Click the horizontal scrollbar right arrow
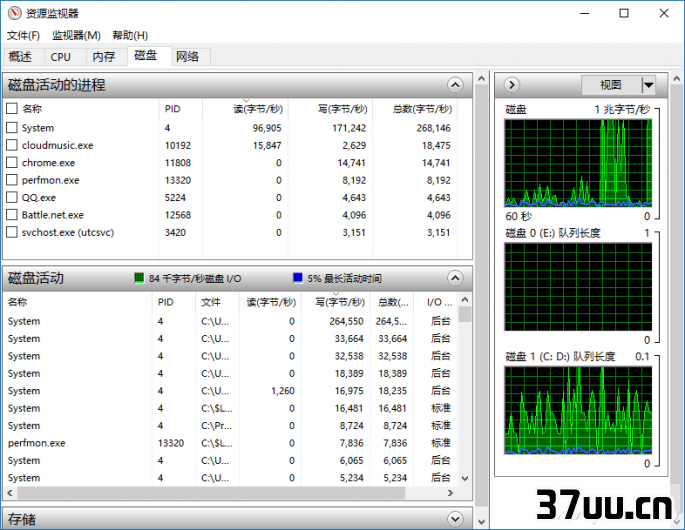The width and height of the screenshot is (685, 530). point(450,493)
